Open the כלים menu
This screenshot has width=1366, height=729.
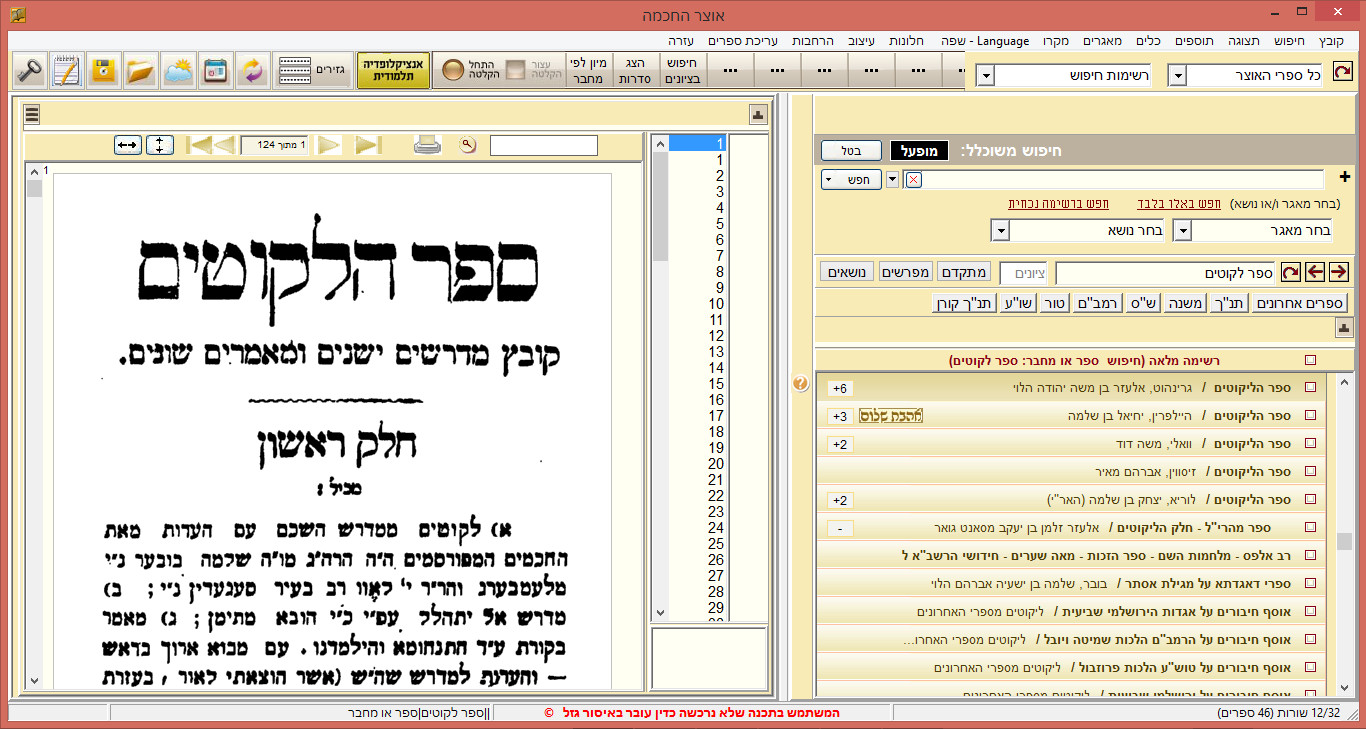[1148, 41]
